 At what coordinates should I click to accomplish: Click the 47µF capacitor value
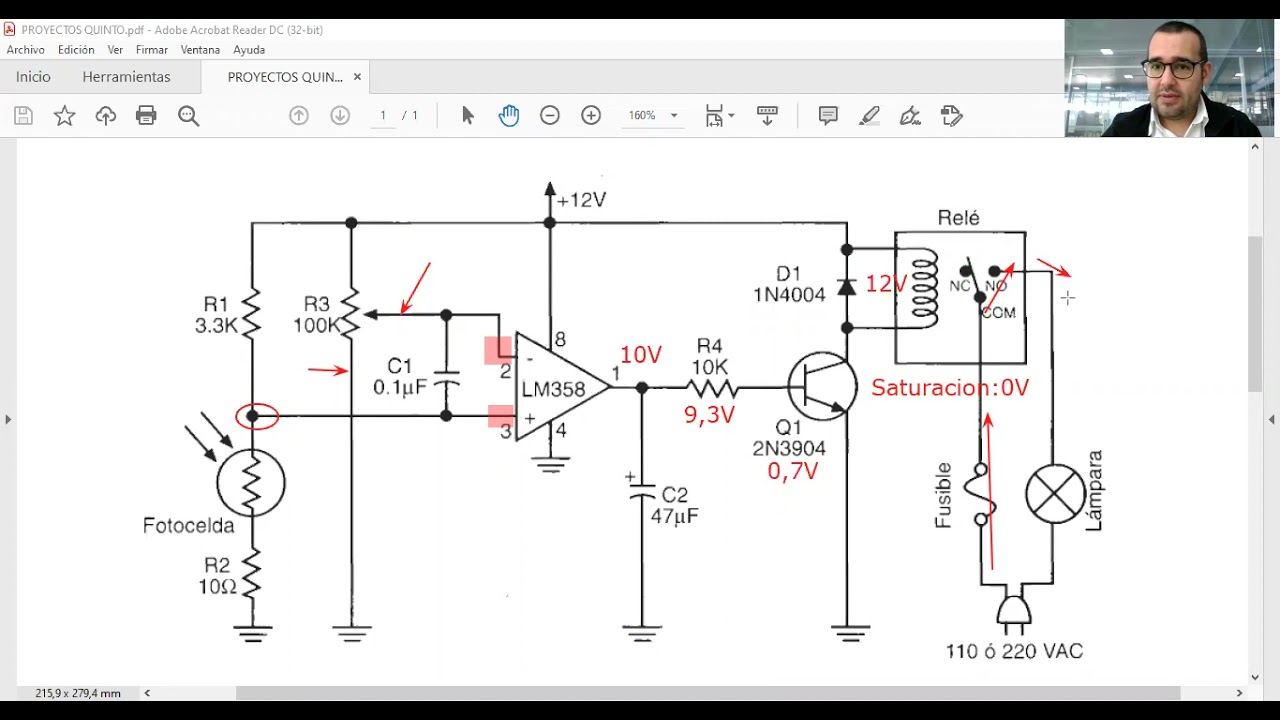[674, 516]
